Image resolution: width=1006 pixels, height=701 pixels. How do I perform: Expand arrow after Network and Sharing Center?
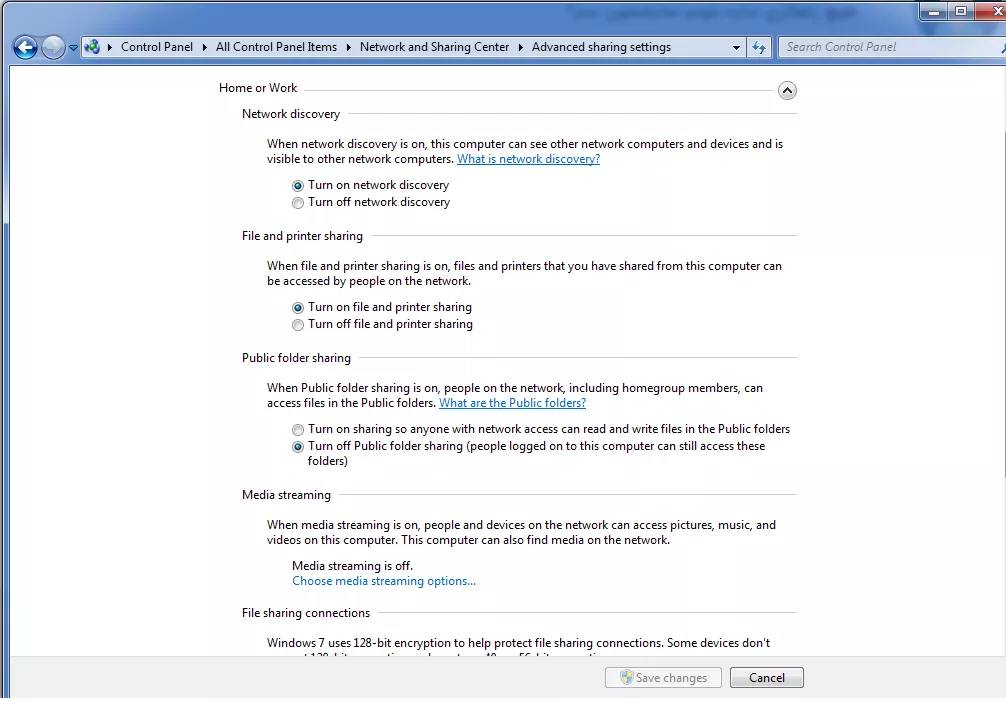point(520,47)
